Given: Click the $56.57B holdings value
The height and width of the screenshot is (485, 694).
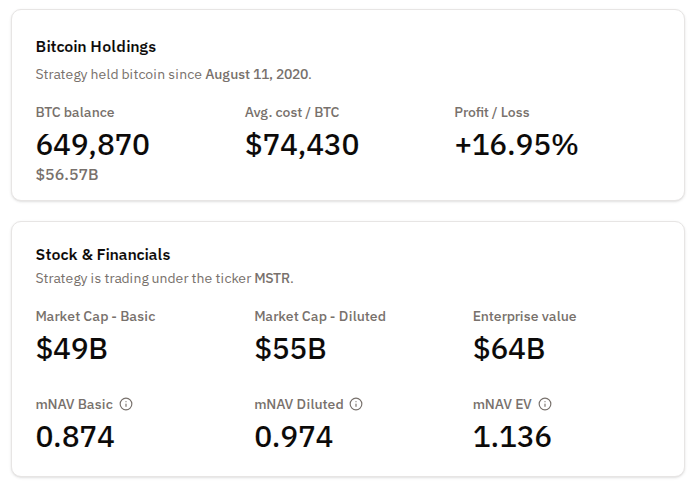Looking at the screenshot, I should tap(67, 175).
